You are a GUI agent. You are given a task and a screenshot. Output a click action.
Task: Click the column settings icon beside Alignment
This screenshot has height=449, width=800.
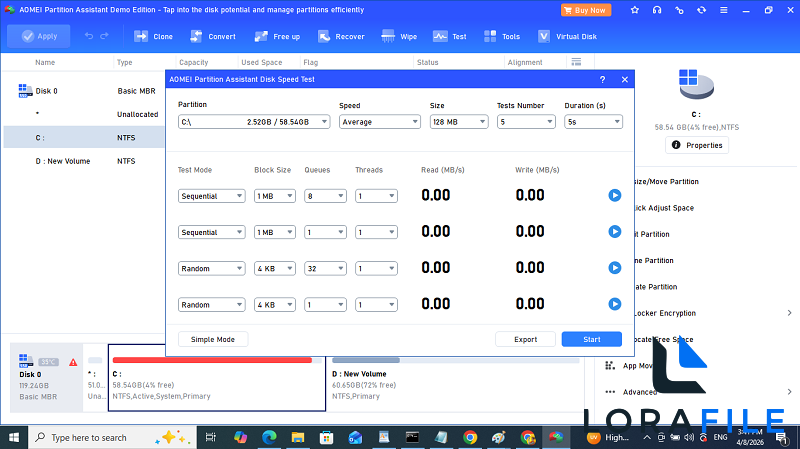tap(576, 62)
